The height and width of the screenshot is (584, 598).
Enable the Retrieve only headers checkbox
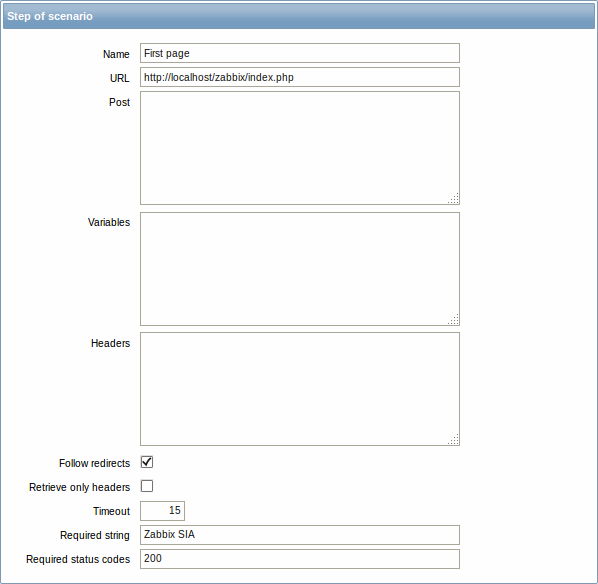(147, 486)
